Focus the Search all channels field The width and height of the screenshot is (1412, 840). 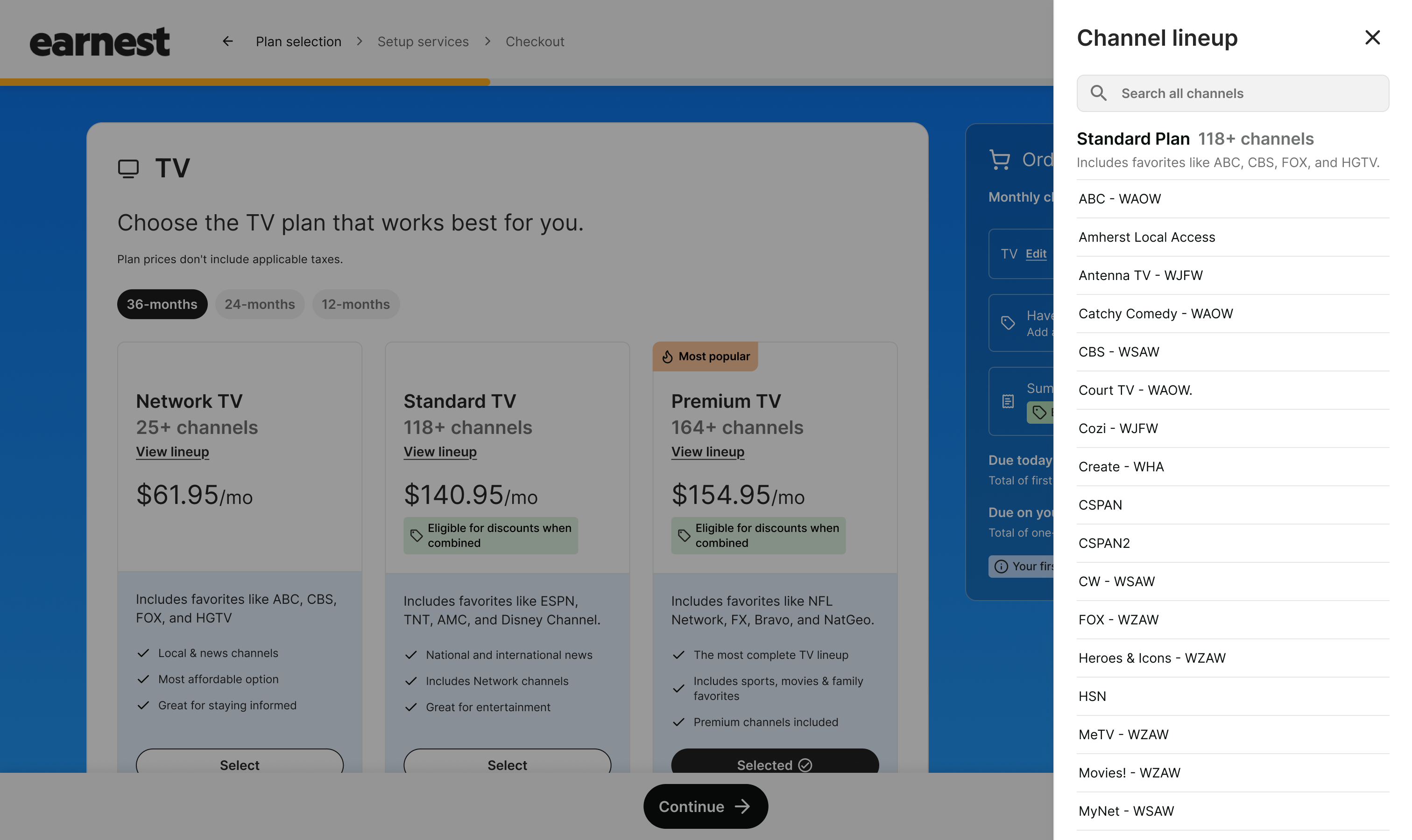coord(1232,93)
